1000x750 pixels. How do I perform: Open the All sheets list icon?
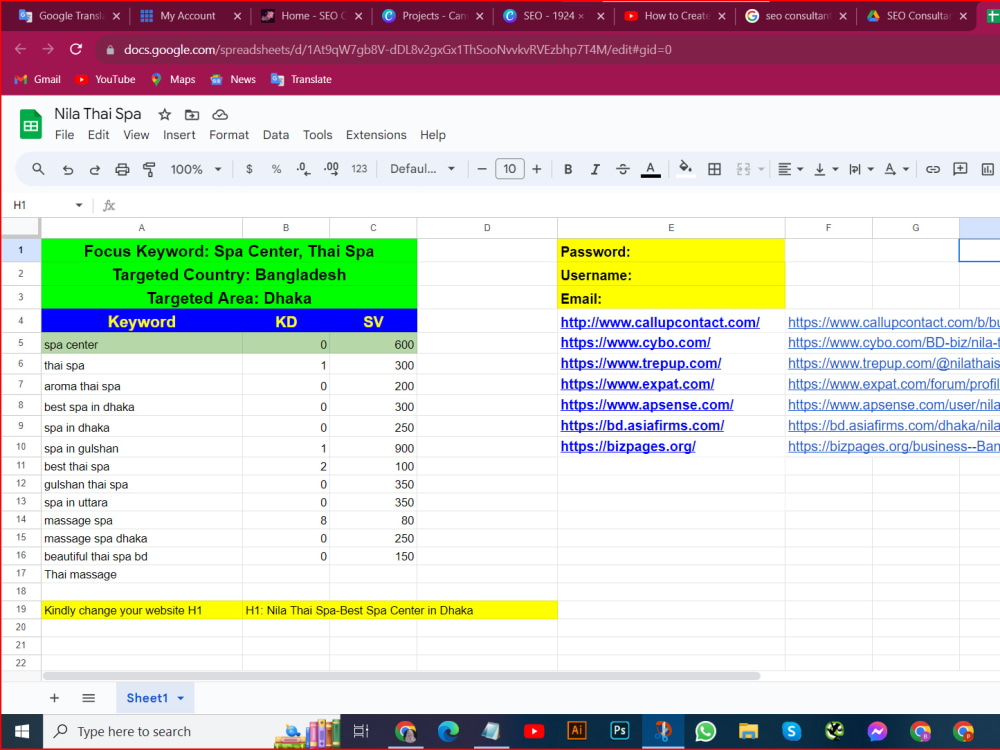(x=89, y=698)
